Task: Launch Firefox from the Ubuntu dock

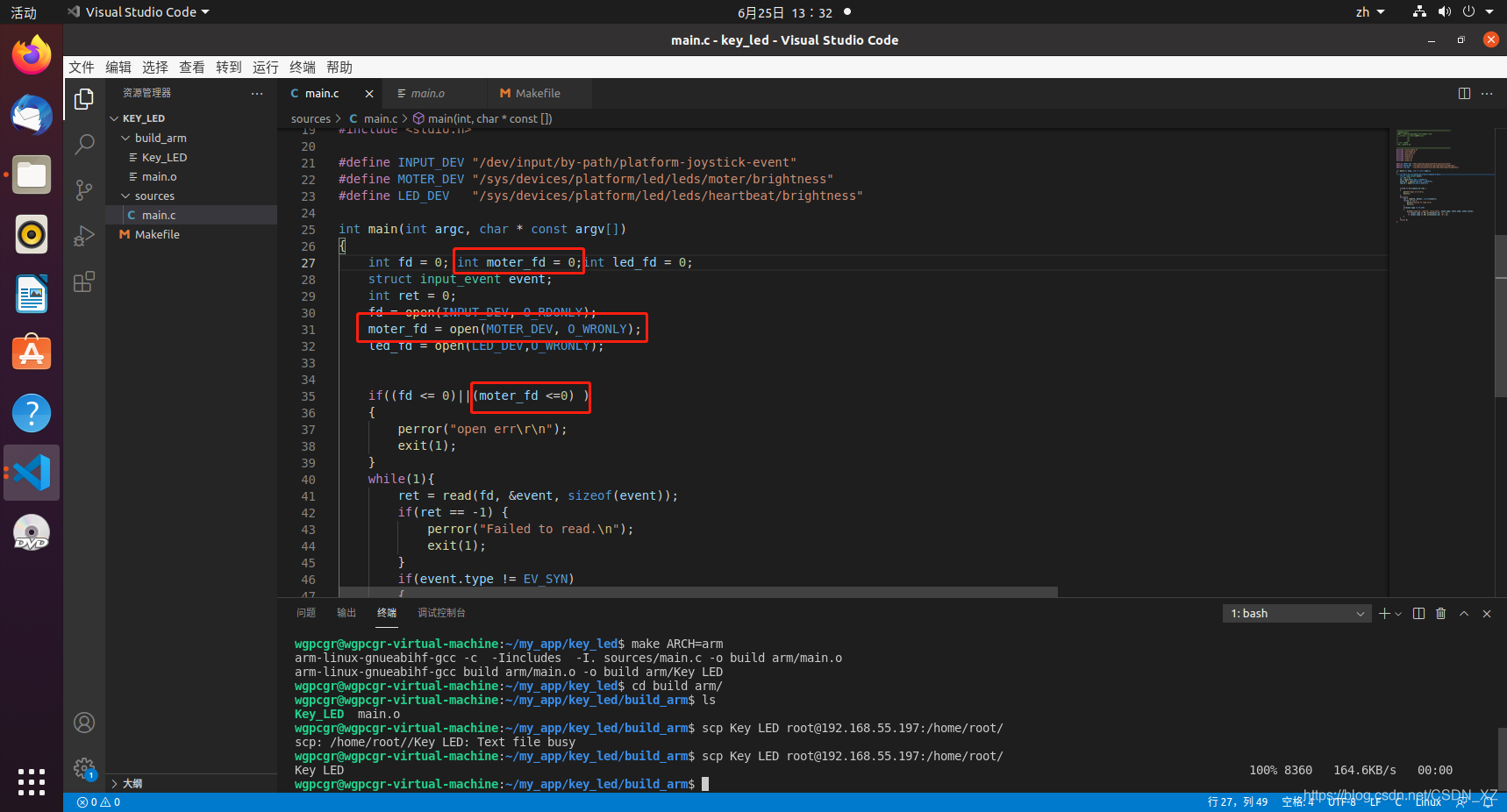Action: coord(32,56)
